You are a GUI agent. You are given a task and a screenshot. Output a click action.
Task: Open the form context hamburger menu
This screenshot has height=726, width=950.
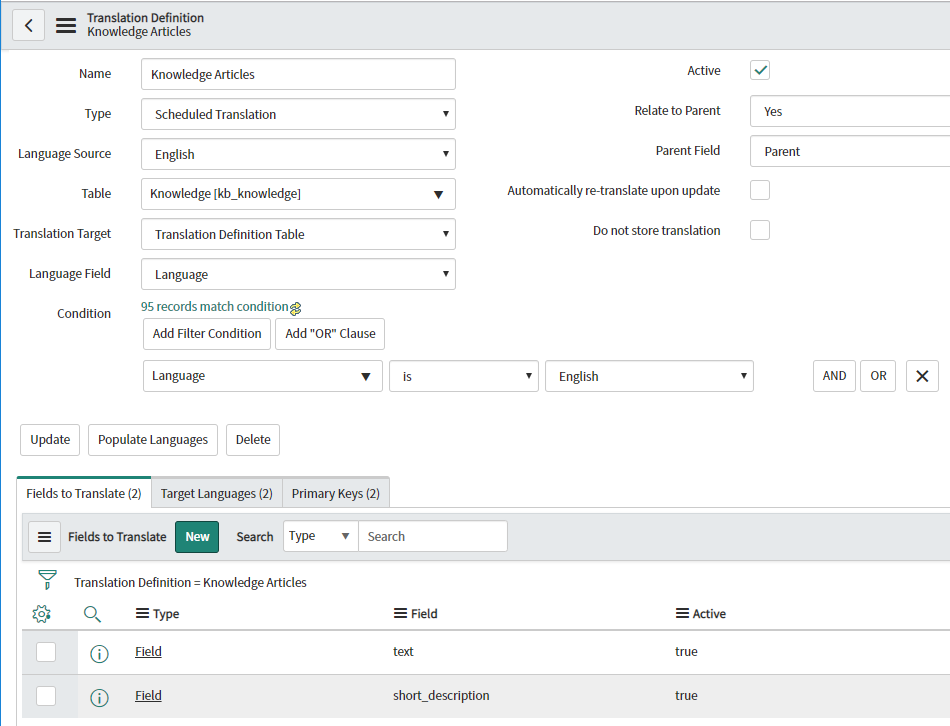point(66,25)
